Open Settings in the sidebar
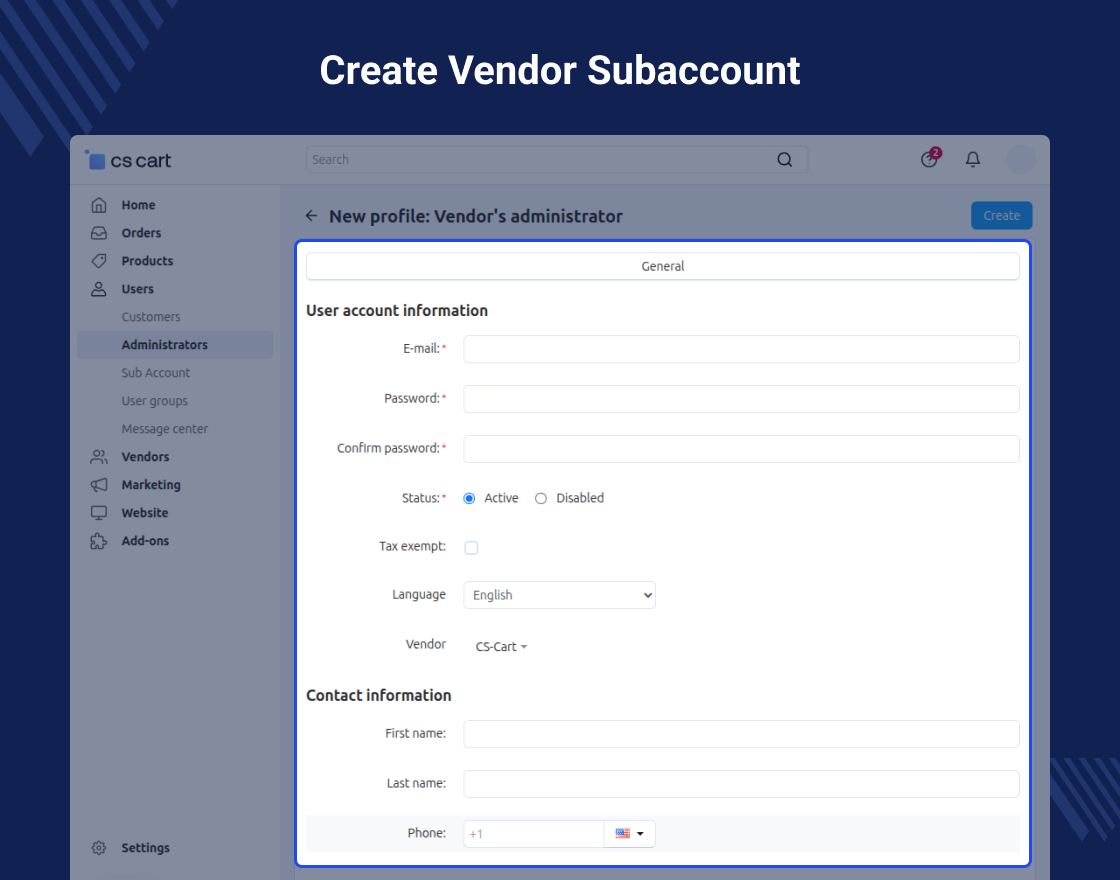This screenshot has height=880, width=1120. [x=146, y=848]
